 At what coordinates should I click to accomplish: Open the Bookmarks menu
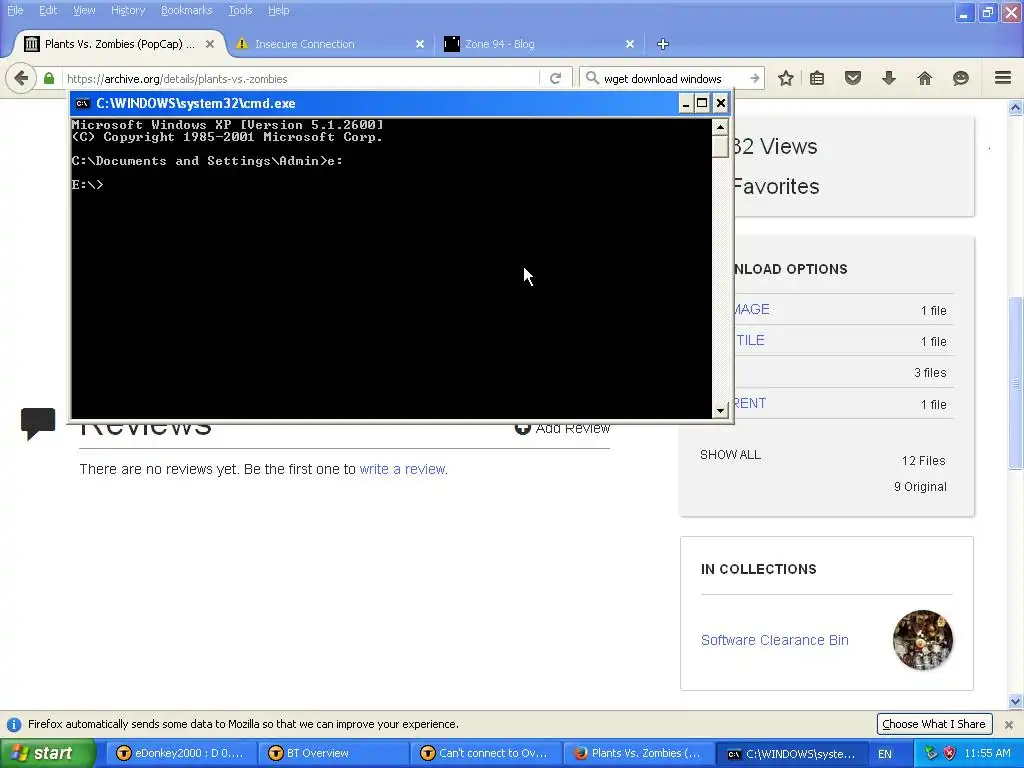[187, 10]
